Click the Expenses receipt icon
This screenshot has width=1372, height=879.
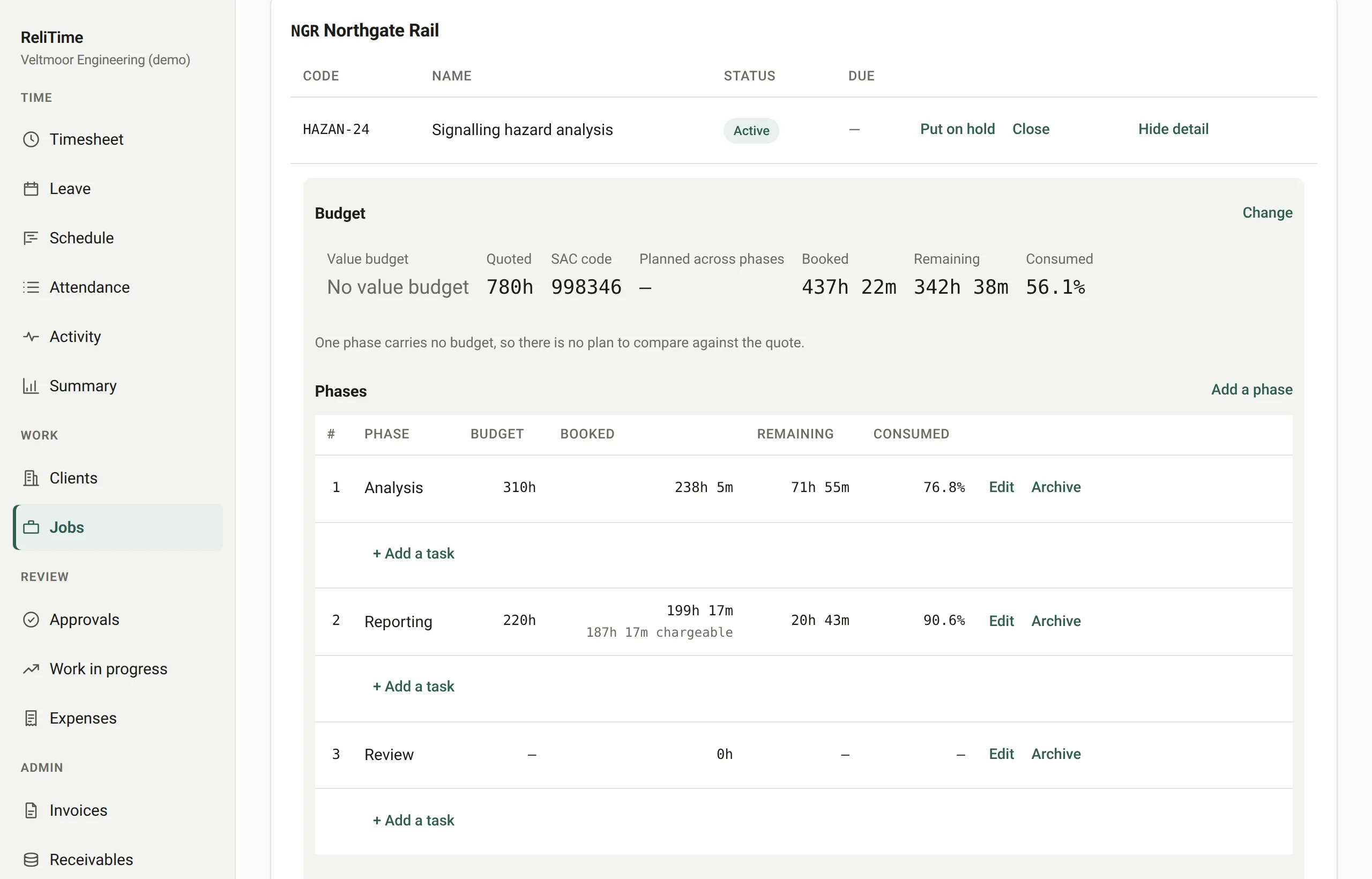[31, 718]
